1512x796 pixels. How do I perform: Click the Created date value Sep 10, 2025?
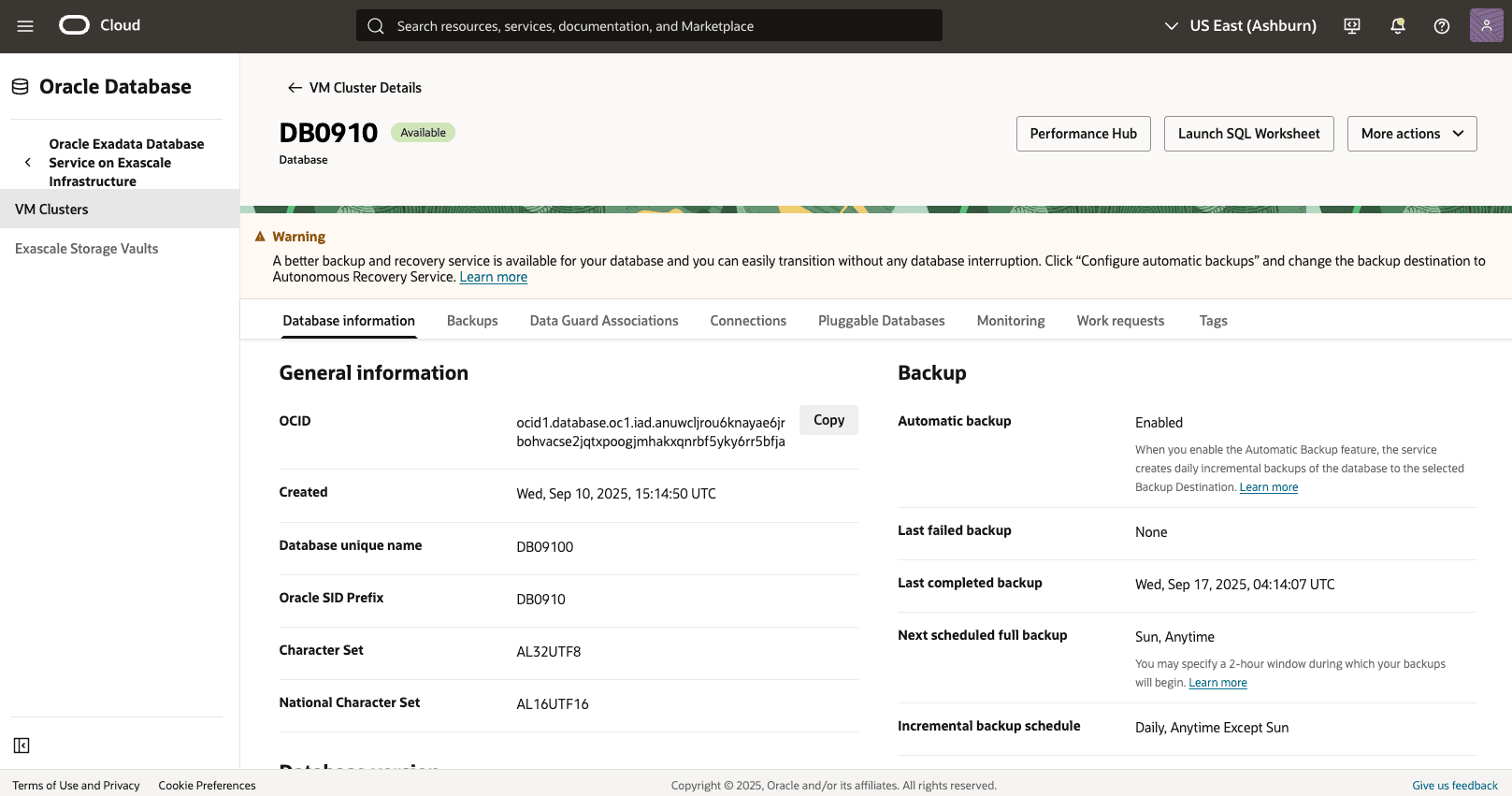pos(616,494)
